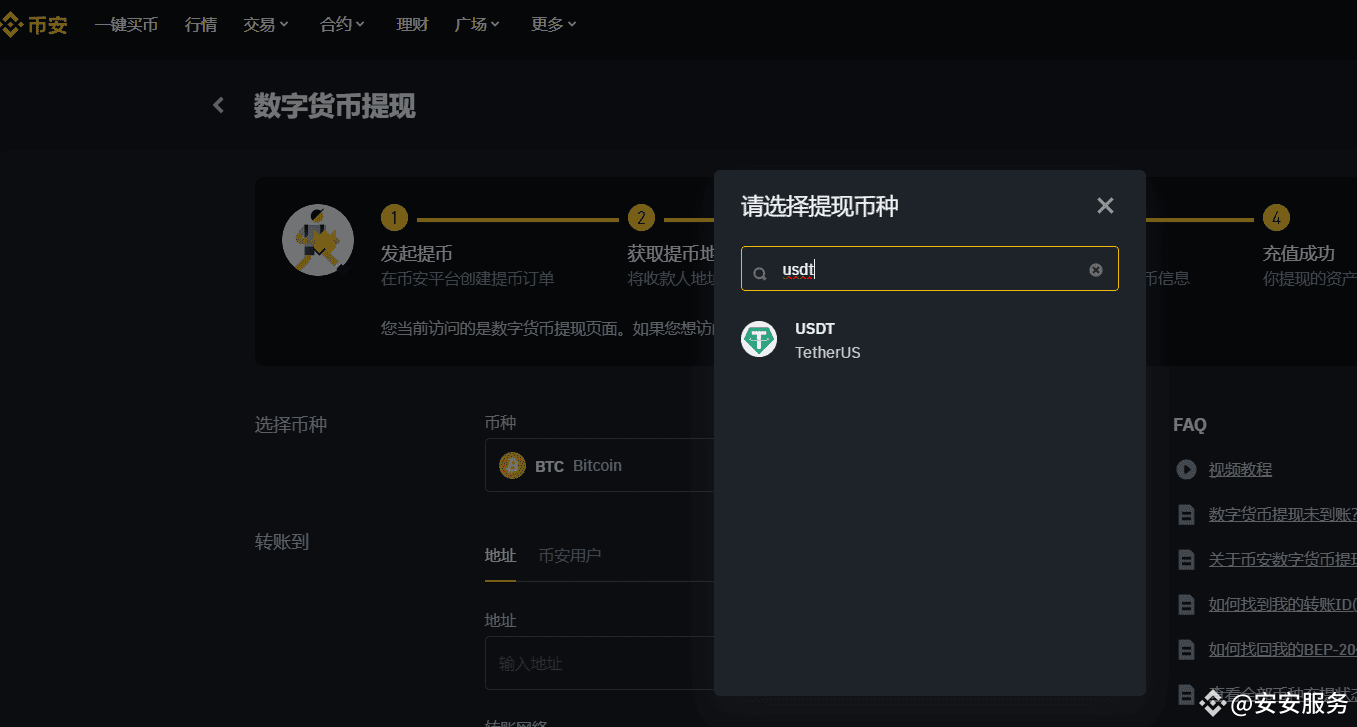Open the 如何找到我的转账ID FAQ link

(x=1283, y=605)
